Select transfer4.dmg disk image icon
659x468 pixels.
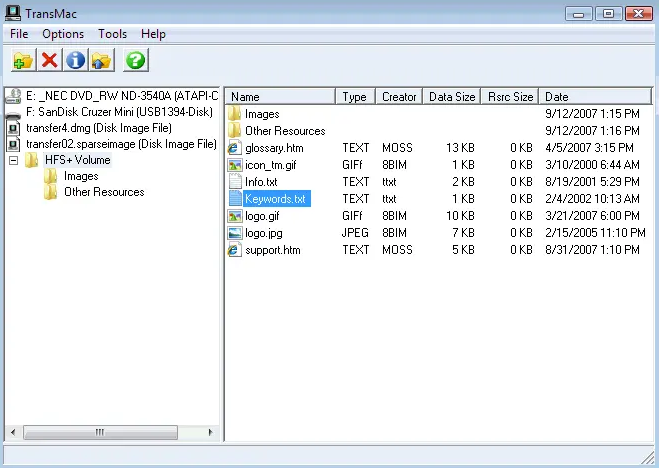pyautogui.click(x=14, y=128)
